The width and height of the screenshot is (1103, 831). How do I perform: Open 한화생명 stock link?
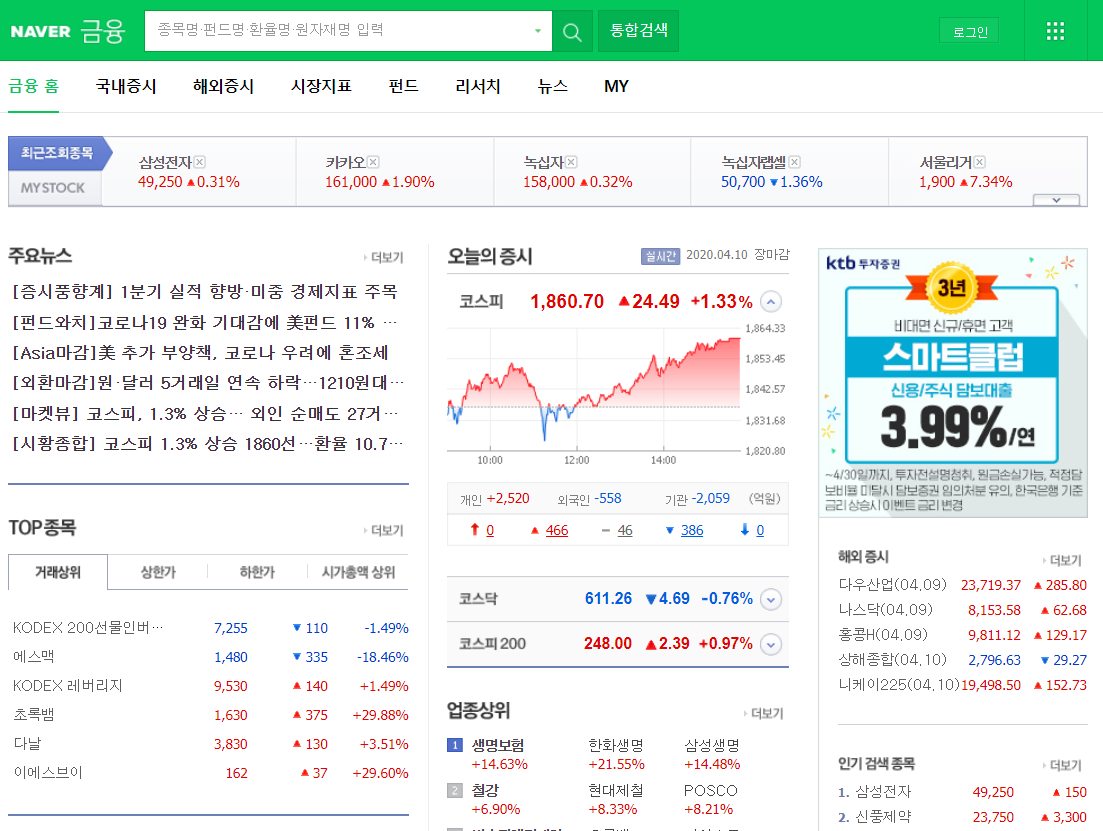616,746
